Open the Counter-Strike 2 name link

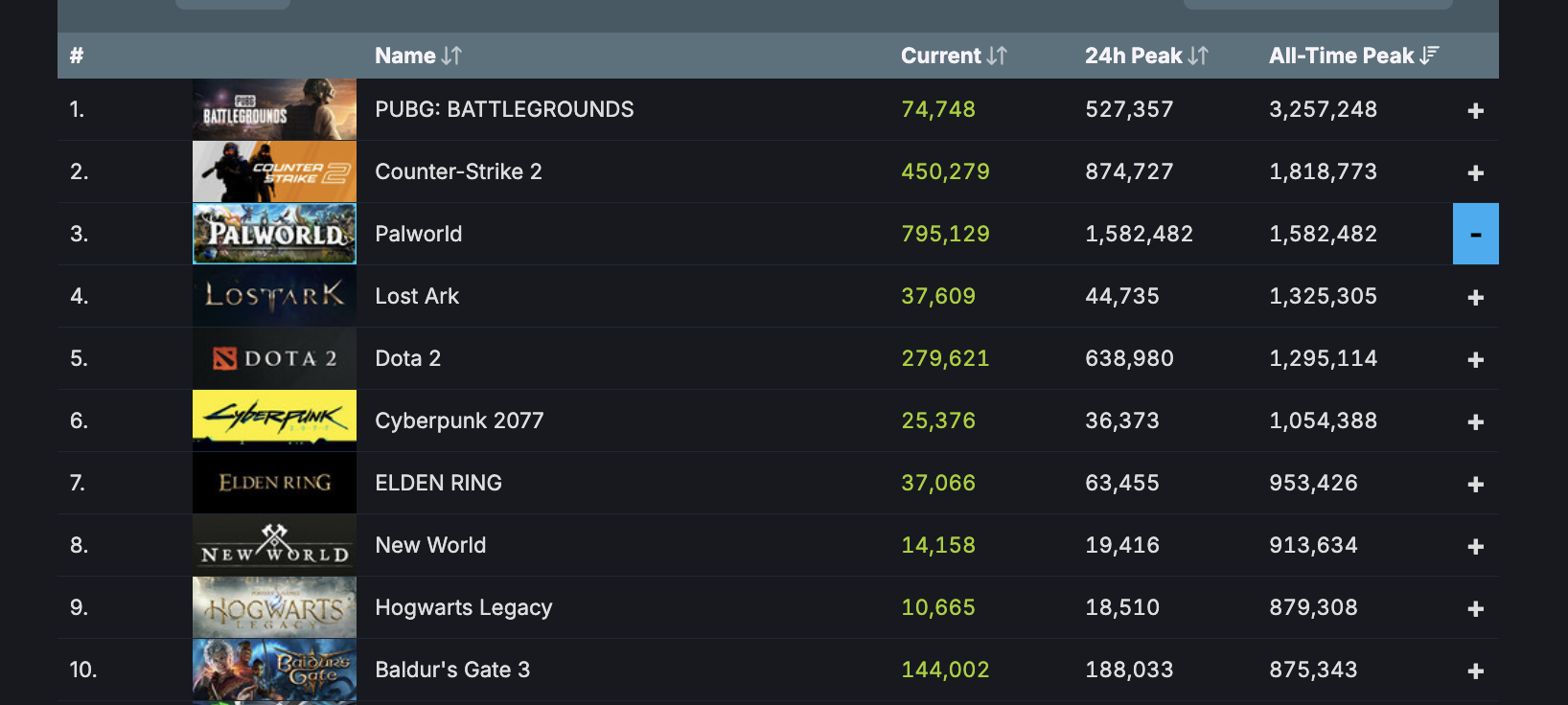[458, 171]
